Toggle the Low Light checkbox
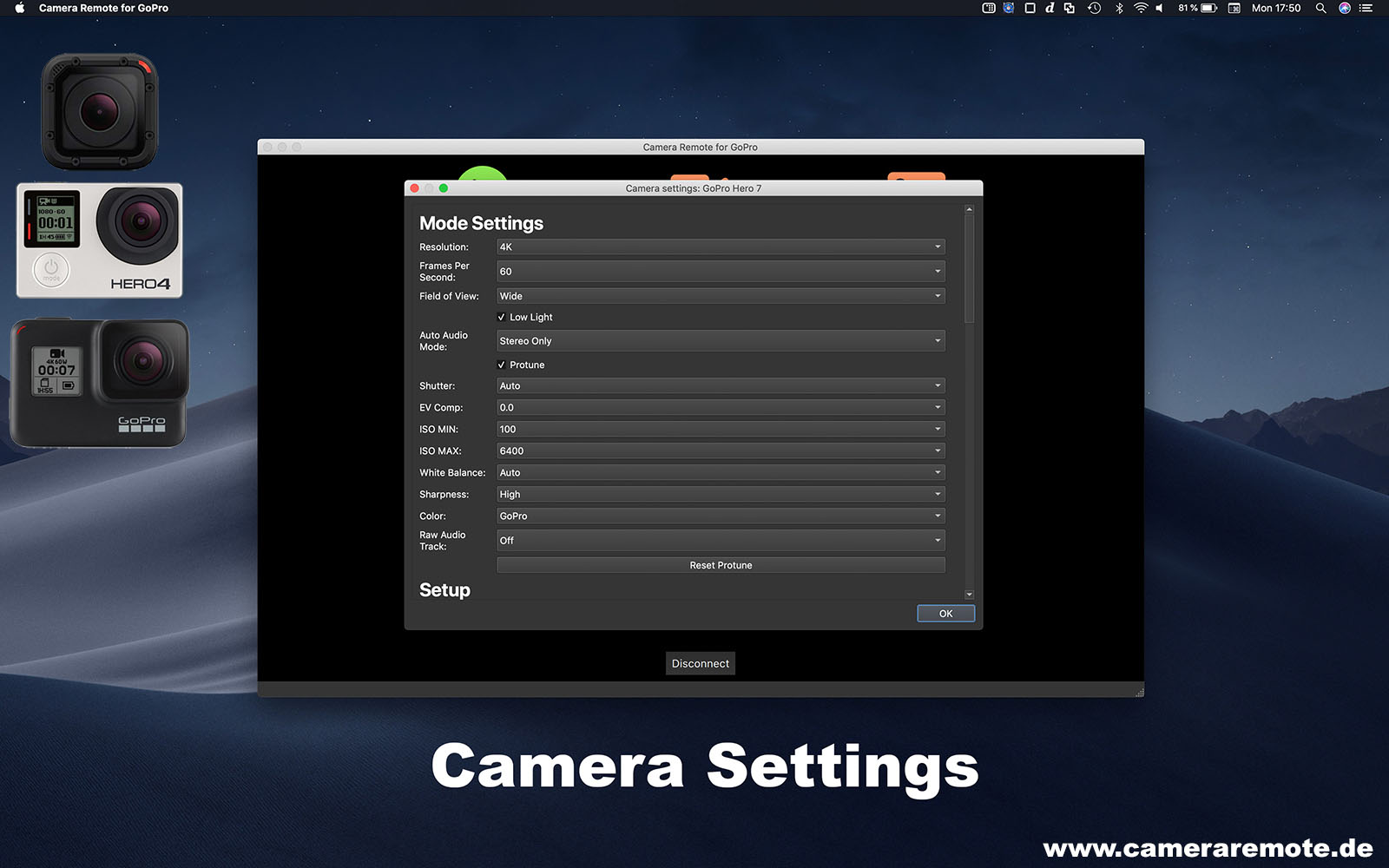This screenshot has height=868, width=1389. click(501, 317)
